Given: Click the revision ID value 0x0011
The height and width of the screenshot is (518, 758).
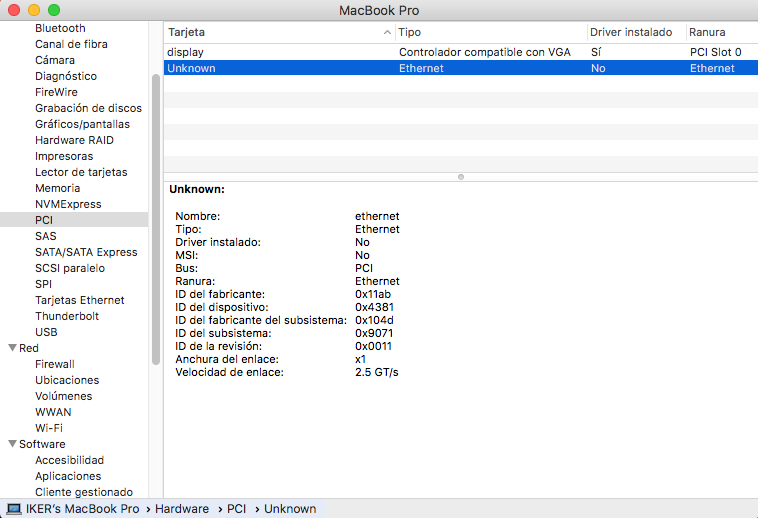Looking at the screenshot, I should [373, 346].
